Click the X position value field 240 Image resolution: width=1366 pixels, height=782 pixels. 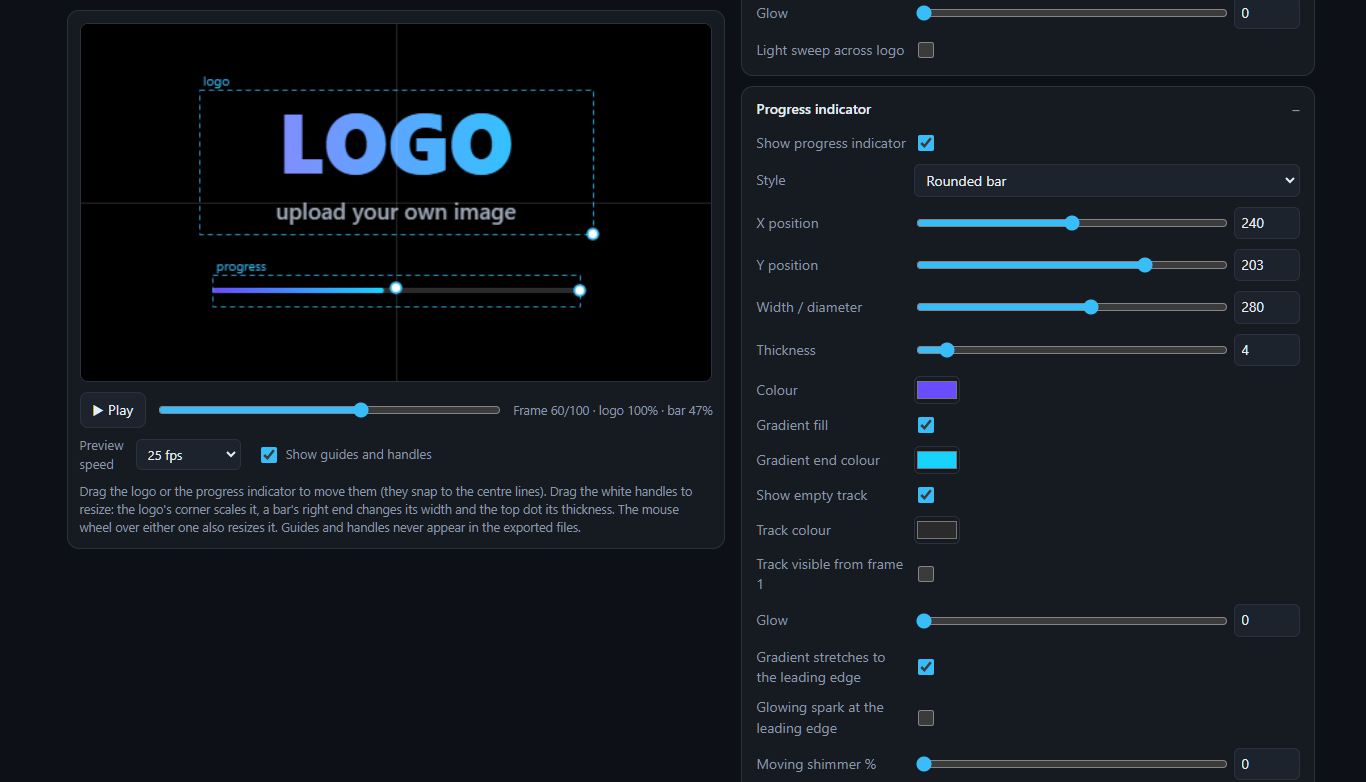tap(1266, 223)
